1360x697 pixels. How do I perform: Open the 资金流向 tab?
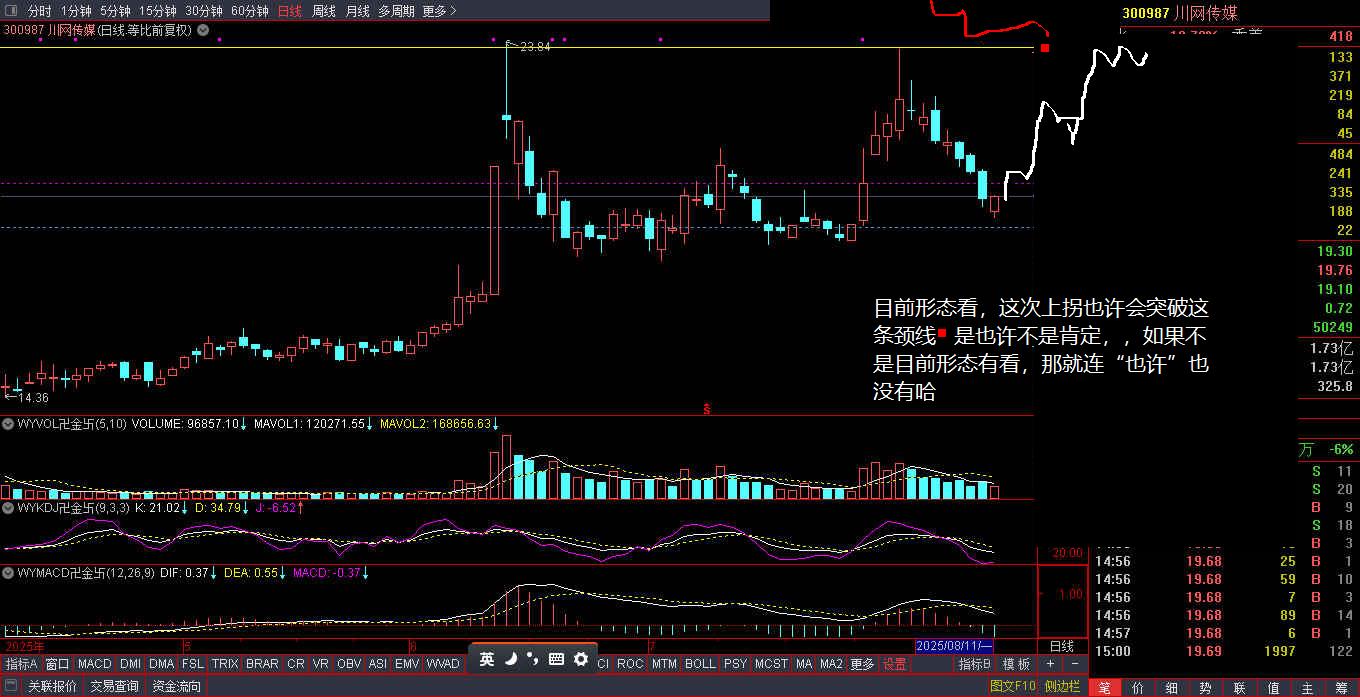176,686
